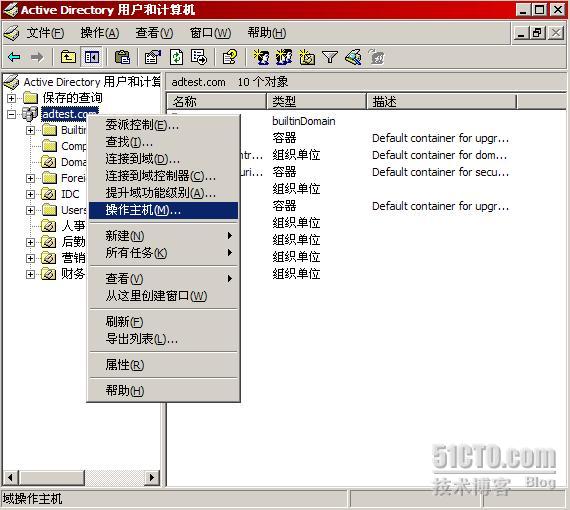Collapse the adtest.com domain node
The height and width of the screenshot is (510, 570).
pyautogui.click(x=12, y=114)
